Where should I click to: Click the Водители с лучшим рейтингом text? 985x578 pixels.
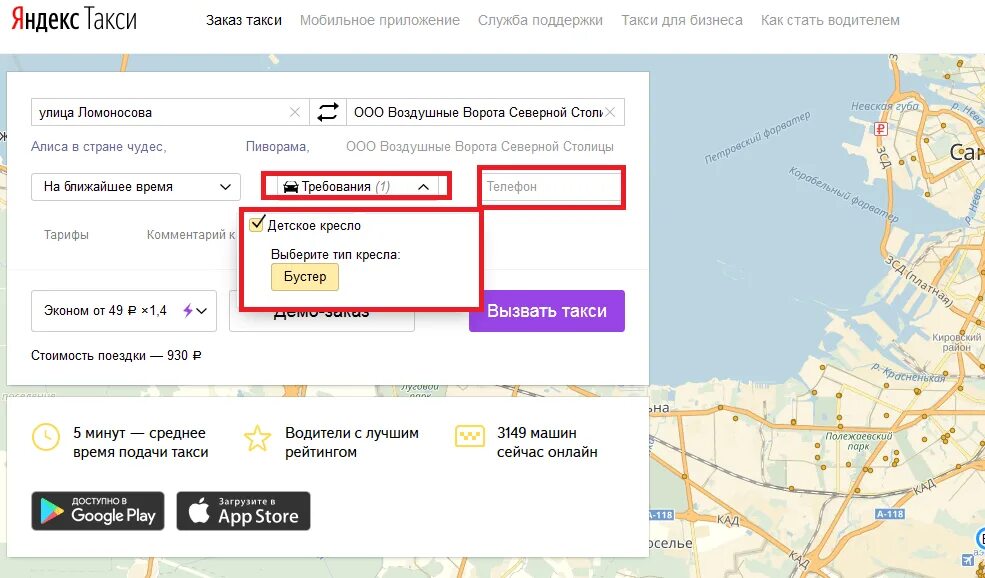352,442
